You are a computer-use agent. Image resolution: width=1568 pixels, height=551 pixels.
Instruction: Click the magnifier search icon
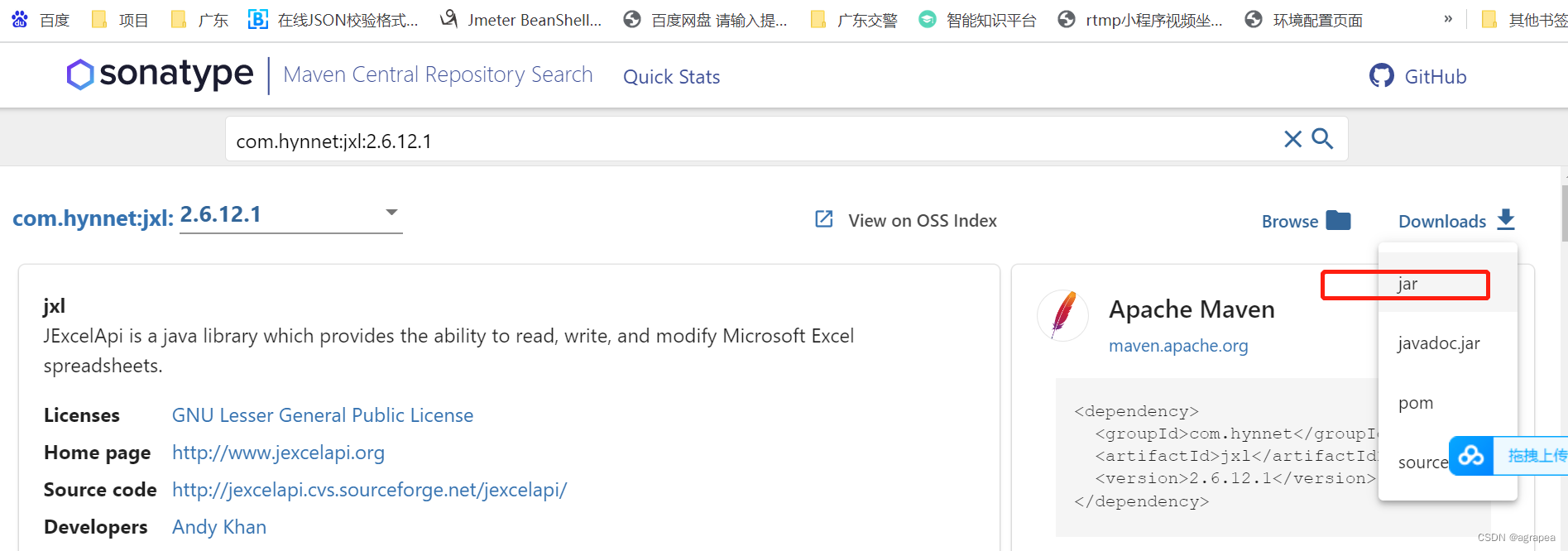1322,138
